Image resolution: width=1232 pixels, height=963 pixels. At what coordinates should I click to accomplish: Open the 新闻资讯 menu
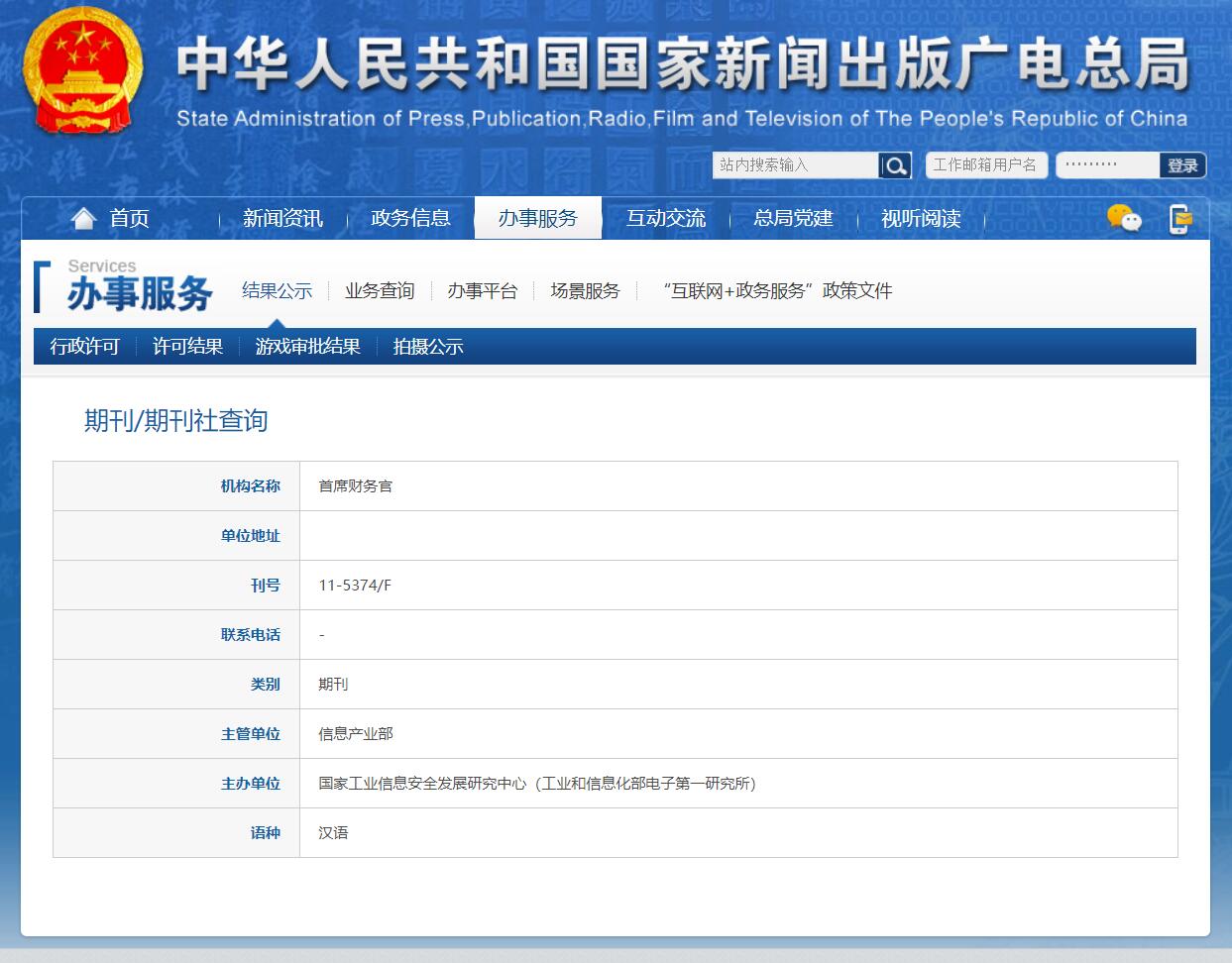tap(282, 218)
